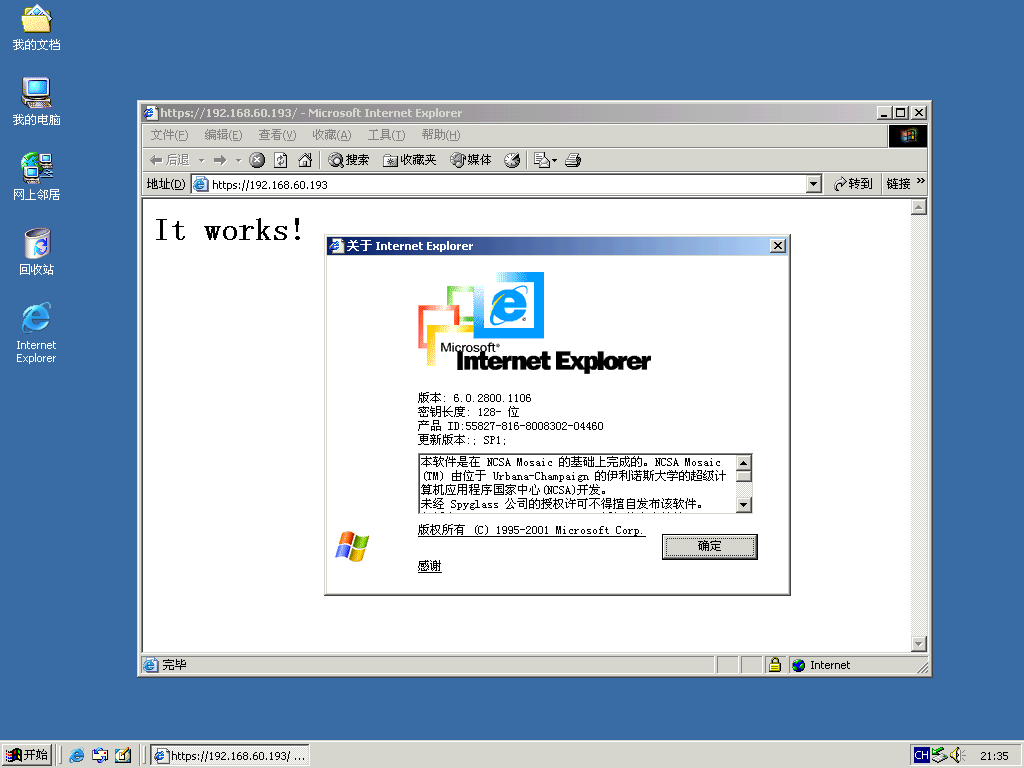Open the View (查看) menu

[277, 135]
